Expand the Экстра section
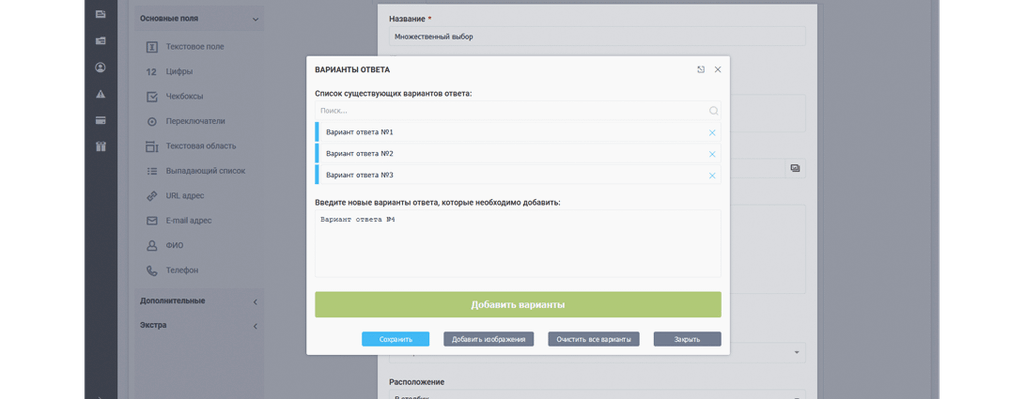1024x399 pixels. (x=255, y=326)
